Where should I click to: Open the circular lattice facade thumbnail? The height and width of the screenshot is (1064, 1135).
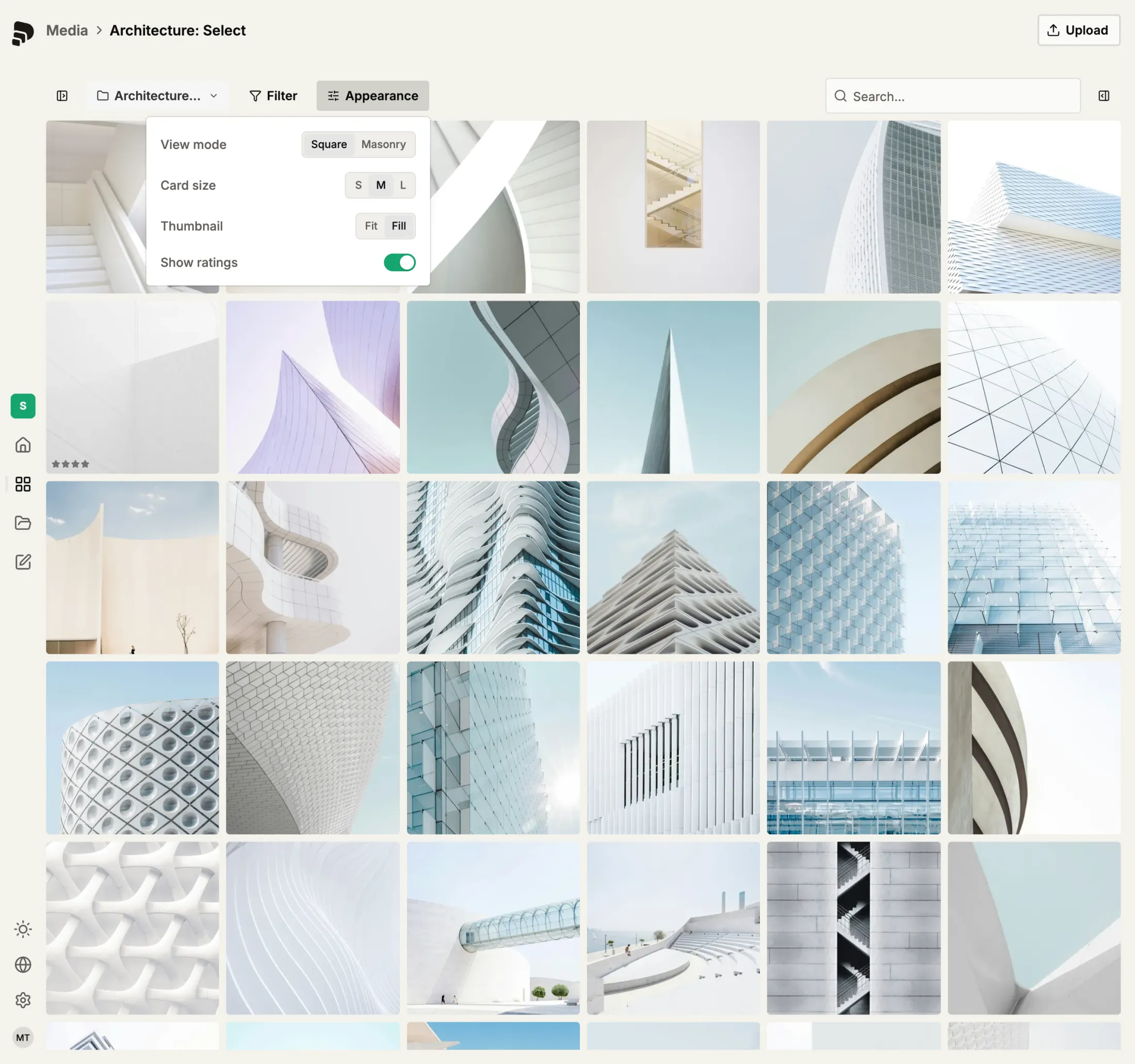tap(133, 748)
